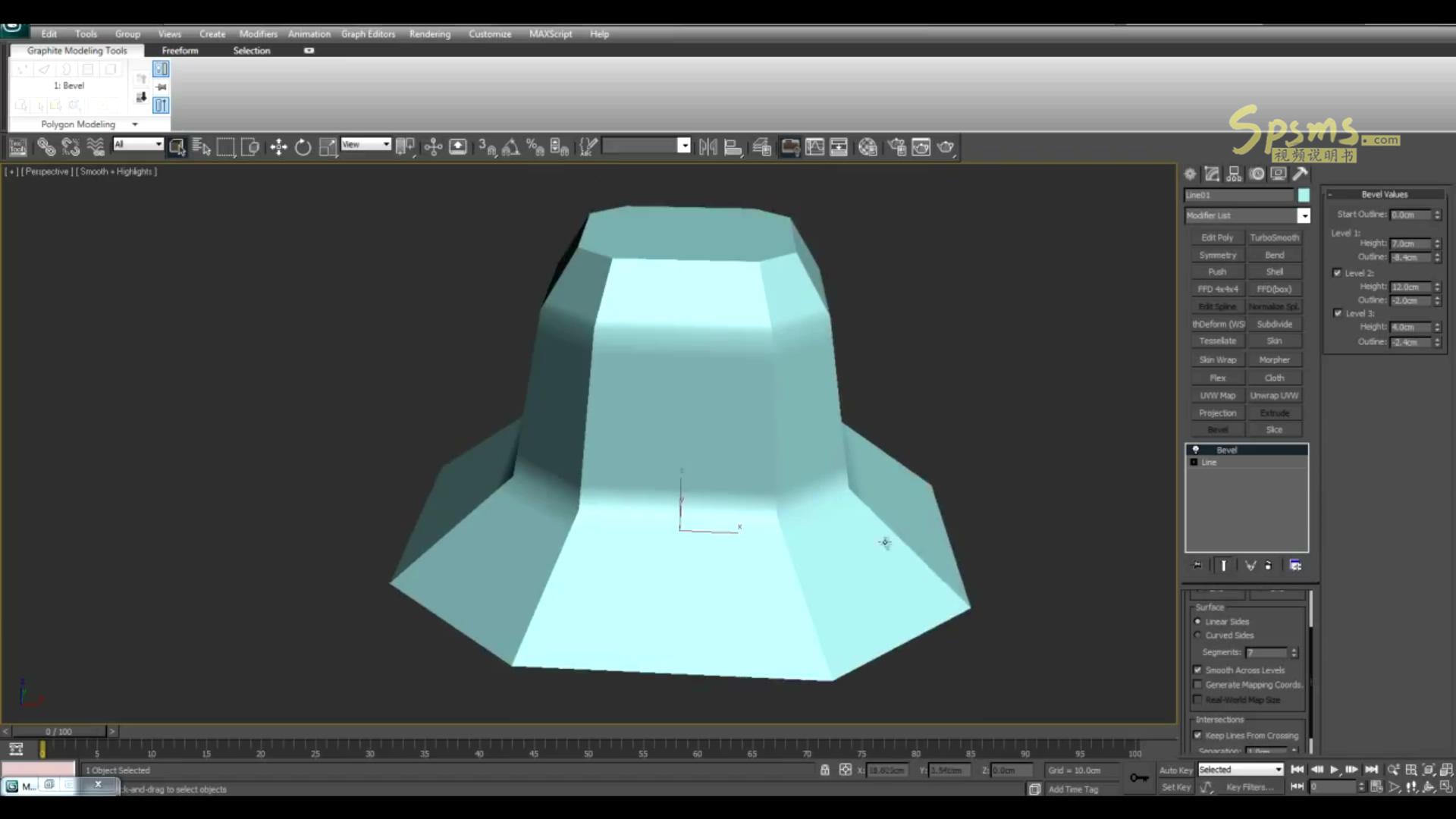
Task: Activate Select and Move tool
Action: tap(278, 147)
